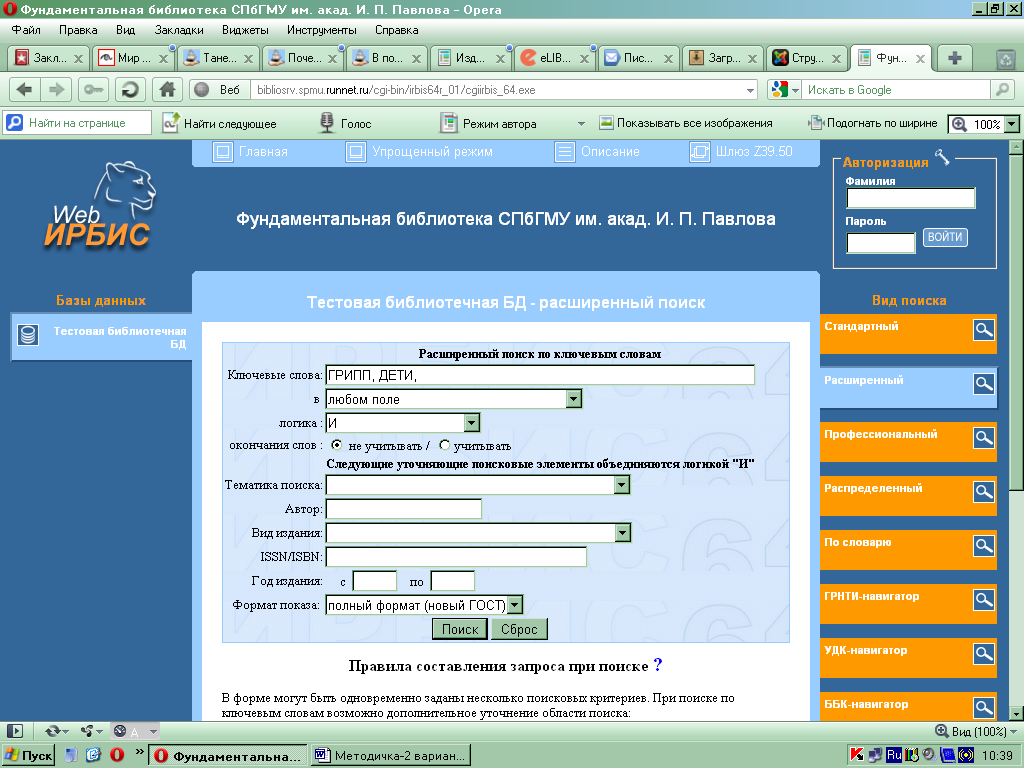This screenshot has height=768, width=1024.
Task: Click the Голос microphone icon
Action: [x=326, y=123]
